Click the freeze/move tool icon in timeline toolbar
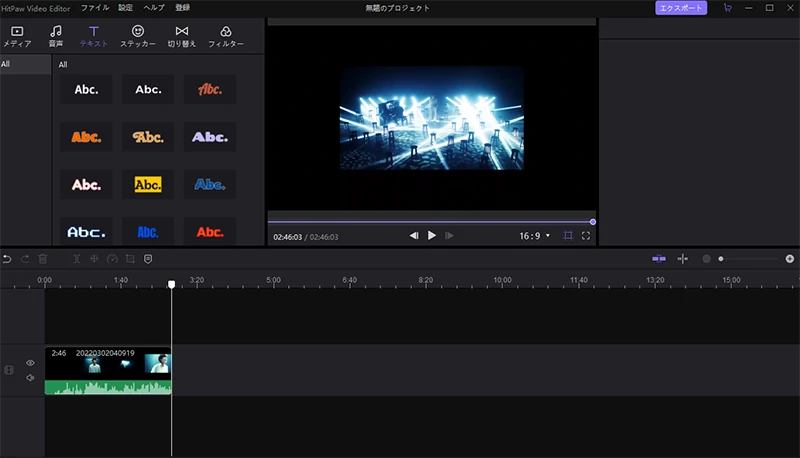The image size is (800, 458). point(94,259)
